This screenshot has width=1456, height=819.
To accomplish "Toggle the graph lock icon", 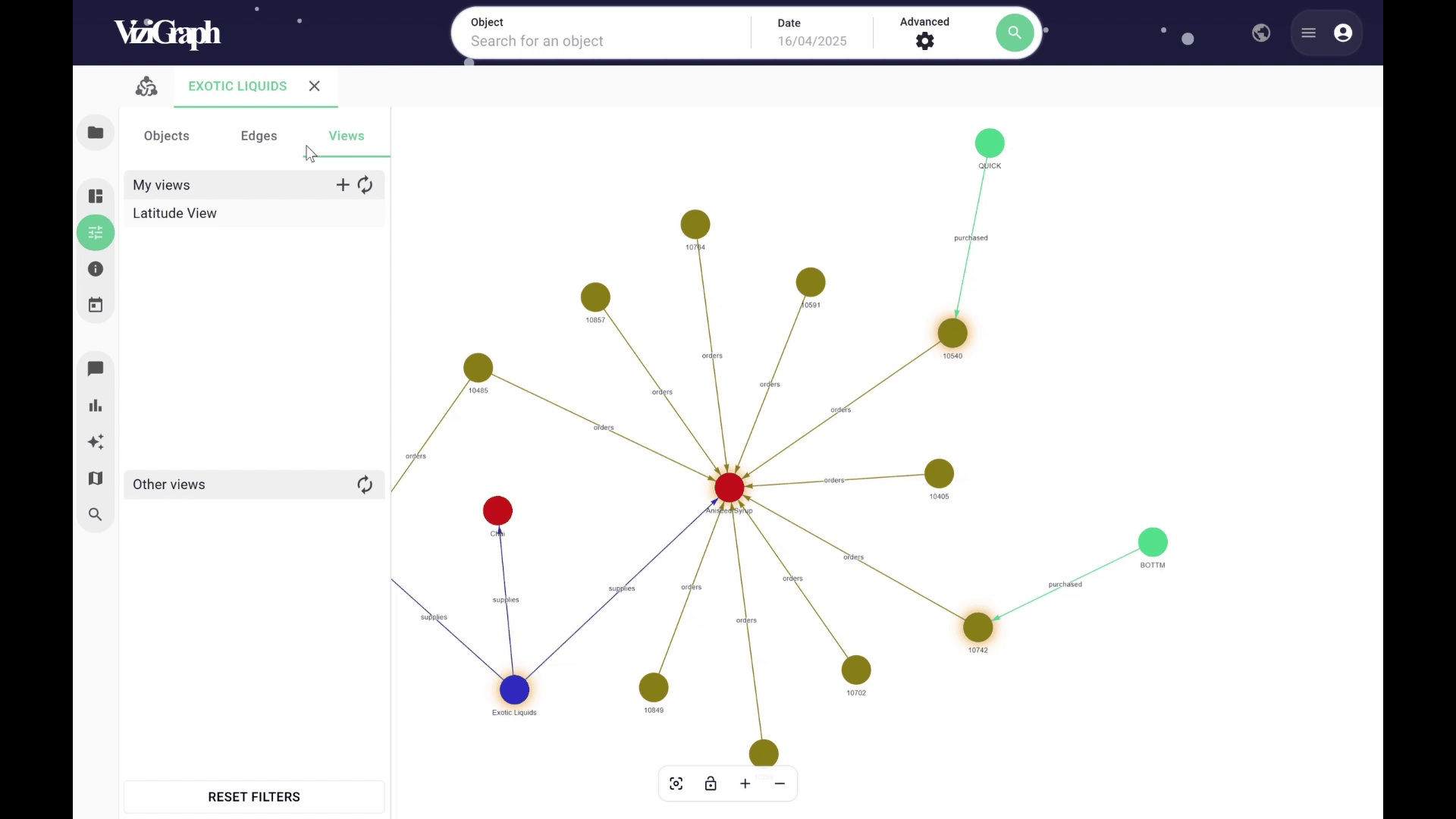I will coord(711,783).
